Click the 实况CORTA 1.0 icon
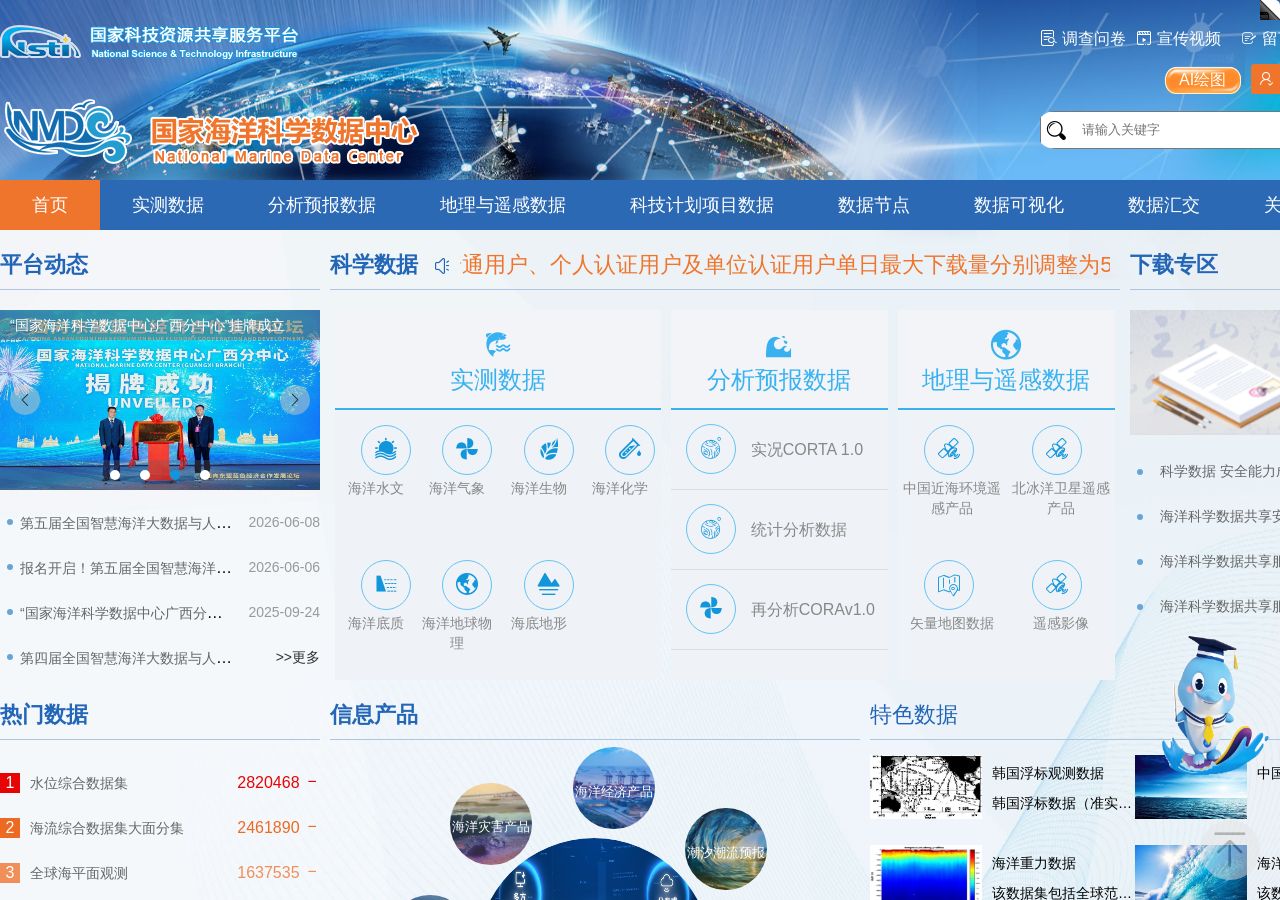 (711, 449)
